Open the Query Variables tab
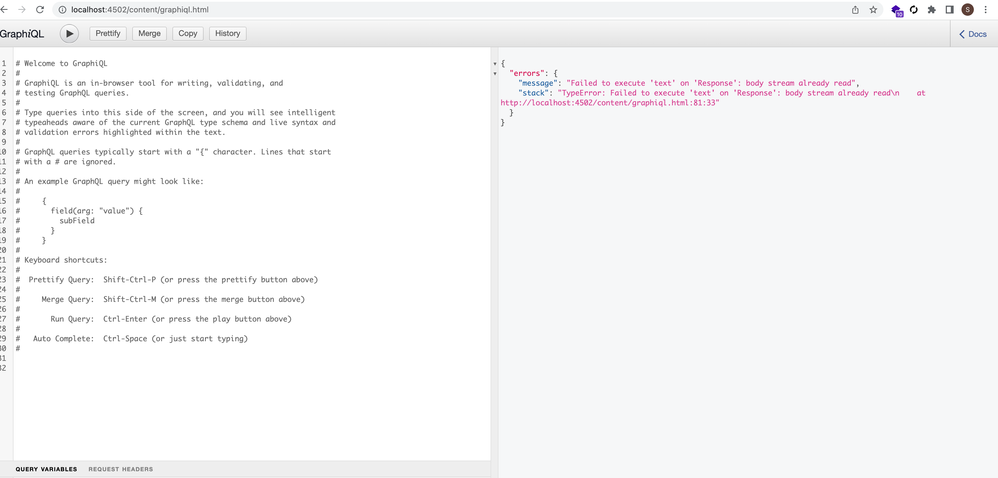The image size is (998, 478). tap(46, 469)
